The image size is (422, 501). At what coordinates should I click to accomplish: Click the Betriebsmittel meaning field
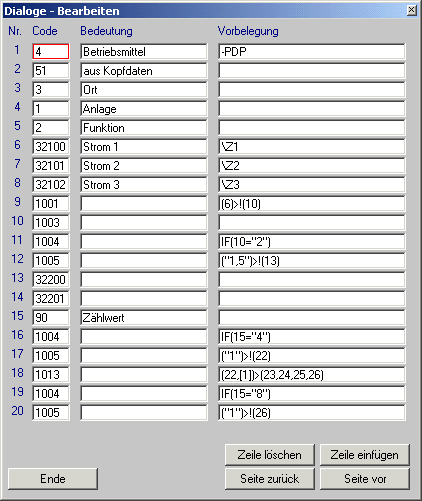click(x=144, y=52)
